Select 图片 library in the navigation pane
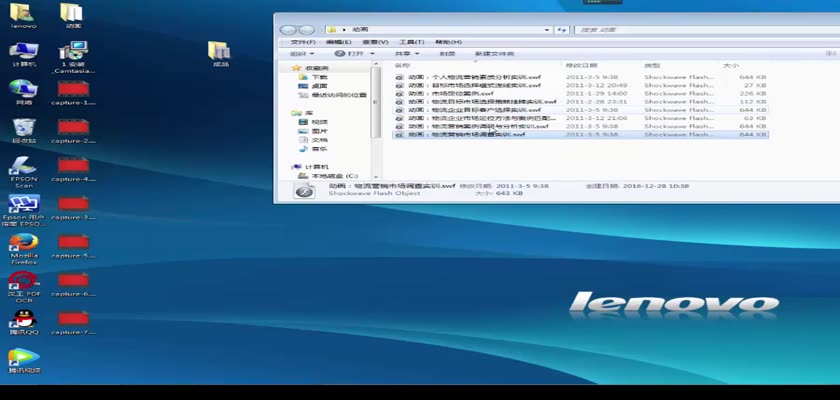This screenshot has width=840, height=400. click(x=313, y=131)
